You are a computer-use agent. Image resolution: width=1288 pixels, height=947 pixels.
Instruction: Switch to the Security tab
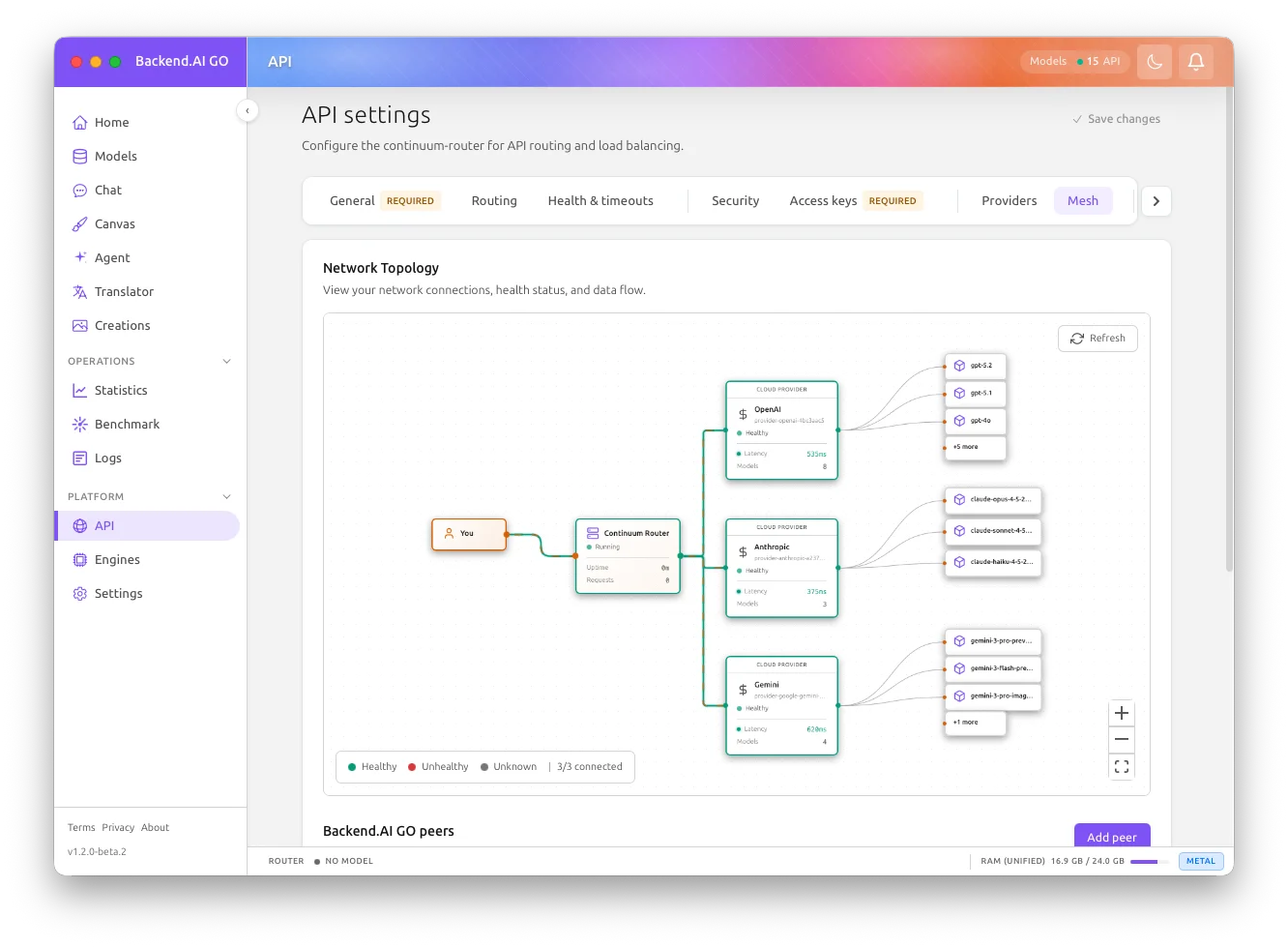click(x=735, y=200)
